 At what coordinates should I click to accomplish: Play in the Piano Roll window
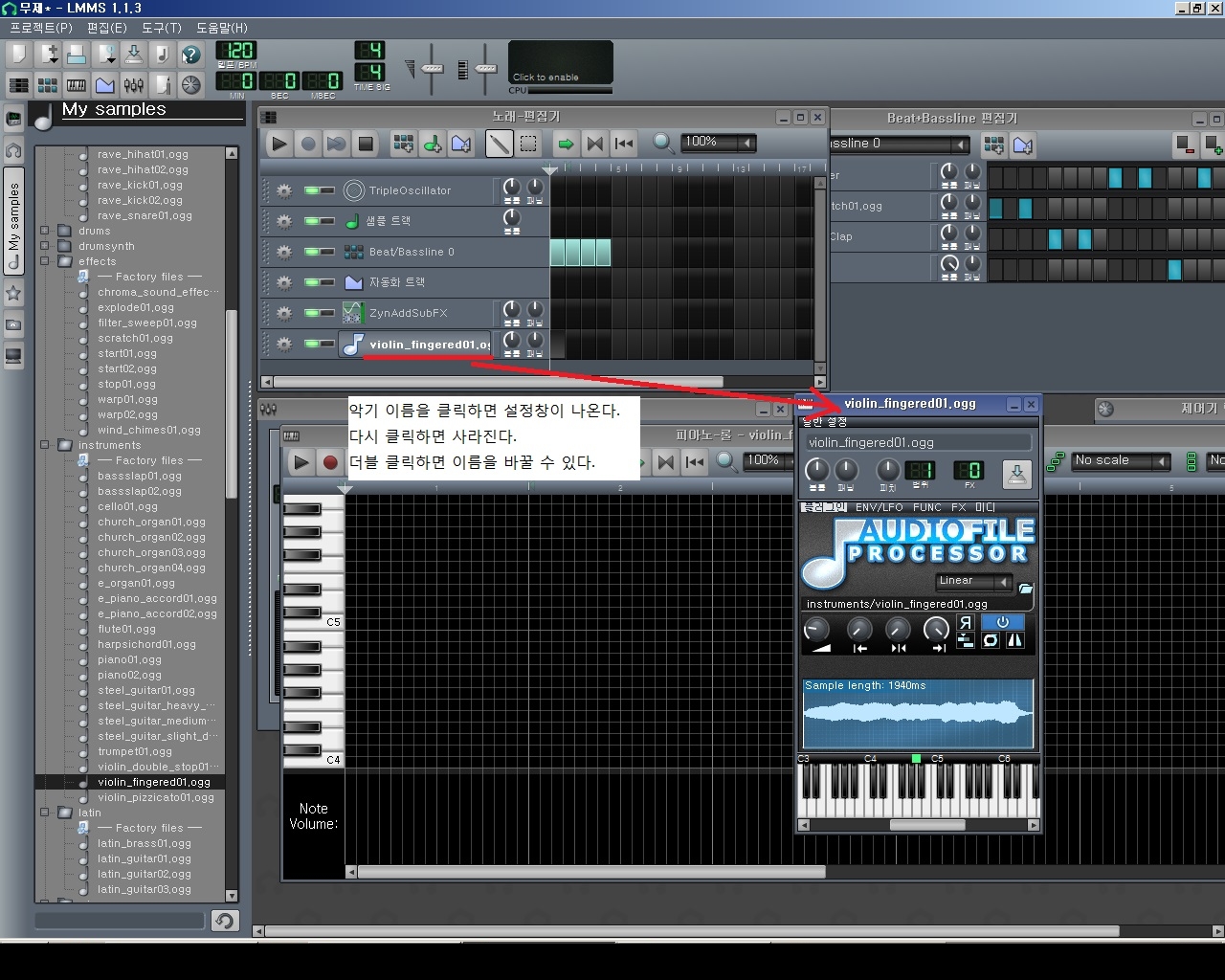[x=301, y=462]
